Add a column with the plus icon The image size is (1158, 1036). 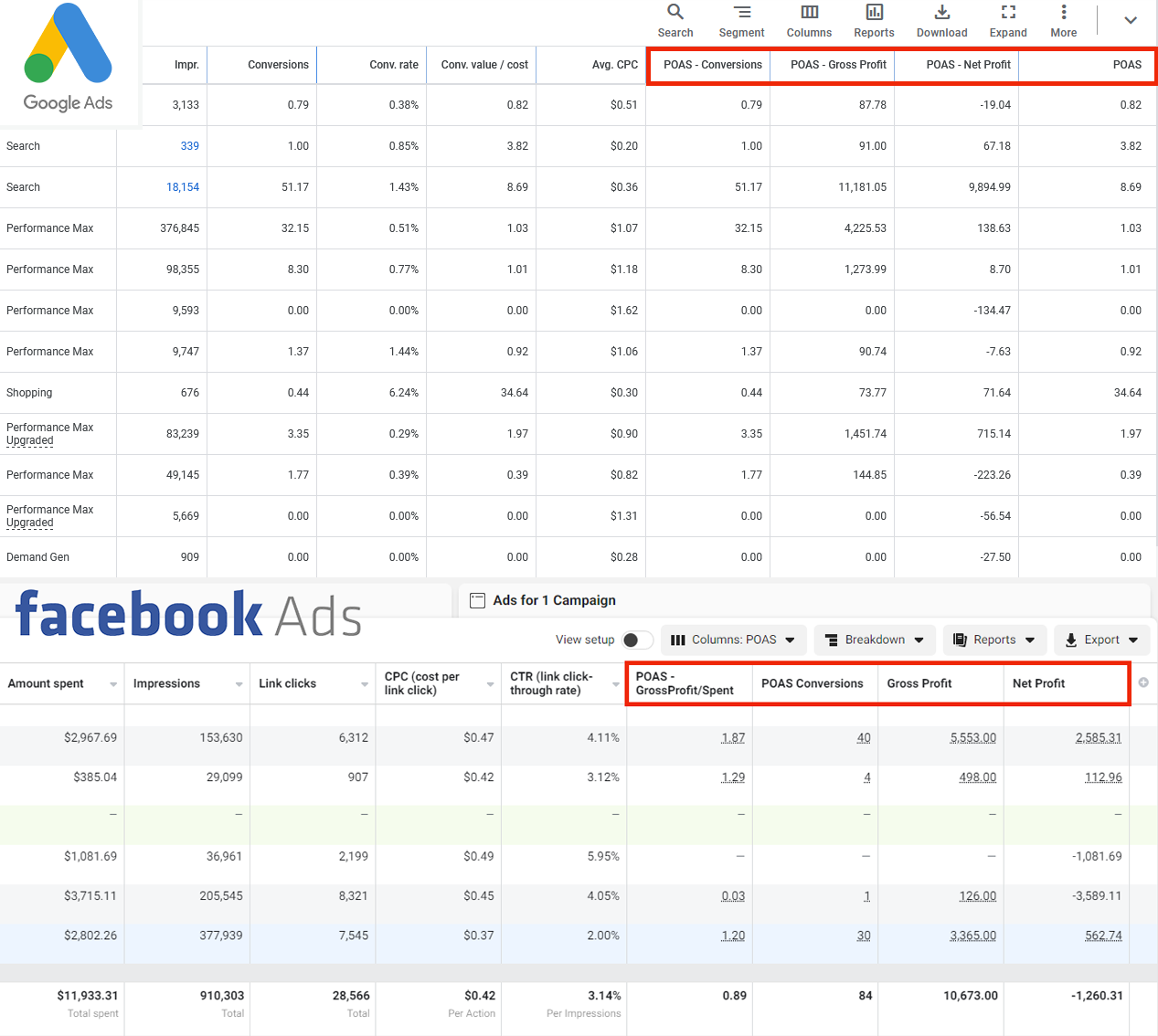[1143, 682]
